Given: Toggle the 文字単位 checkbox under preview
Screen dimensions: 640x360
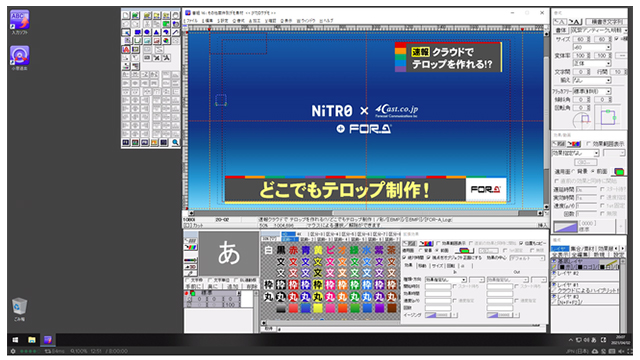Looking at the screenshot, I should 210,280.
